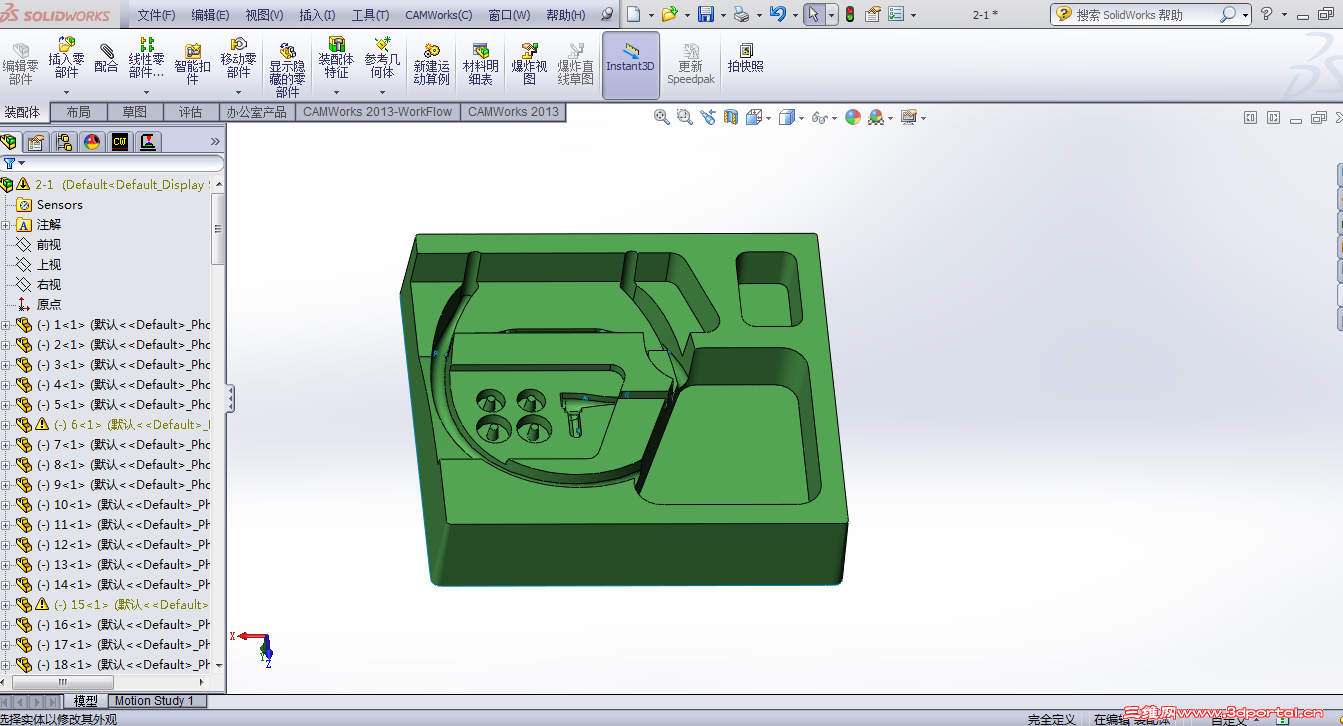Click the New document icon
Viewport: 1343px width, 726px height.
click(x=633, y=14)
